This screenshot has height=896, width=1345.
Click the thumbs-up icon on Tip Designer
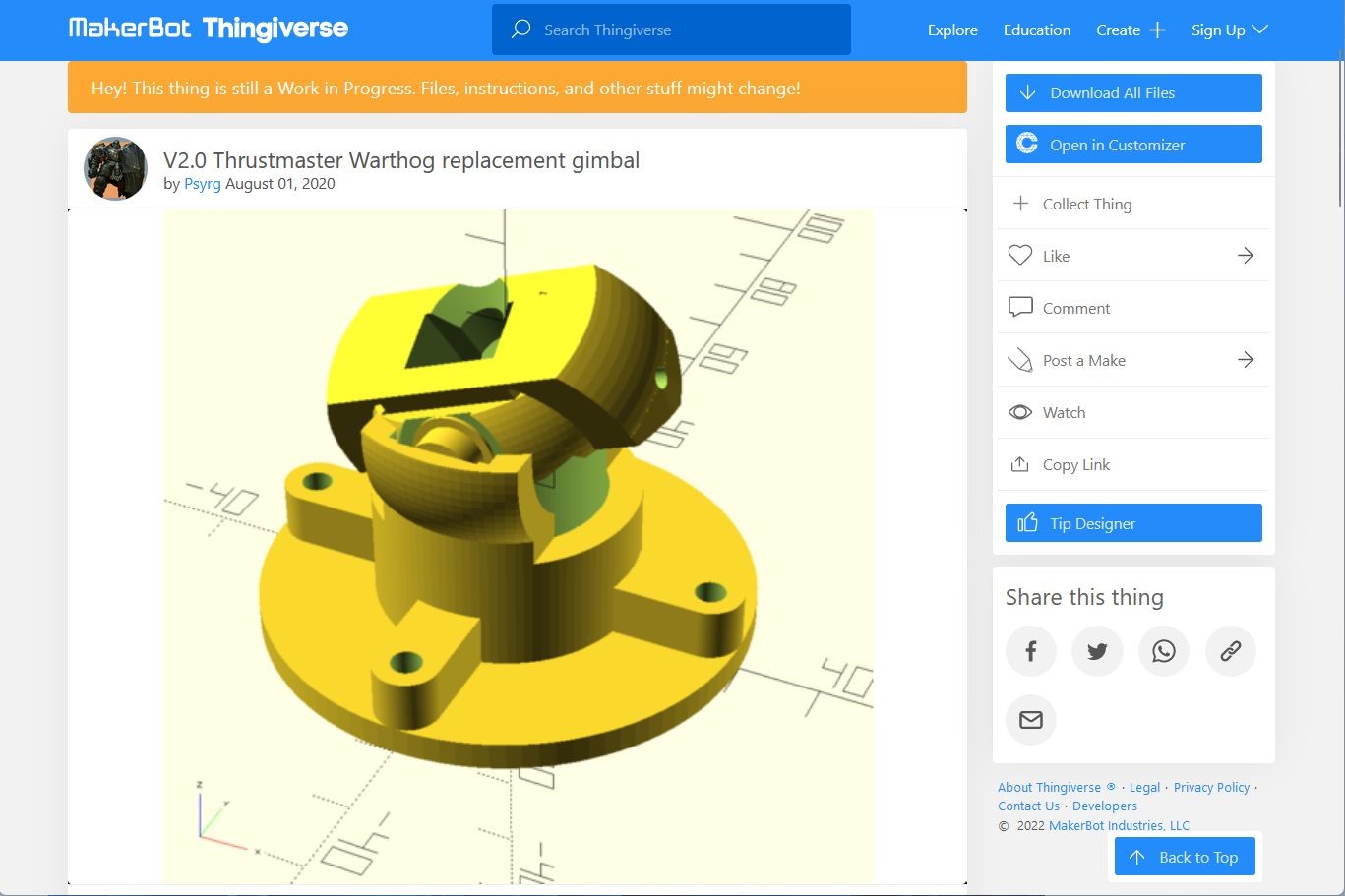1027,522
